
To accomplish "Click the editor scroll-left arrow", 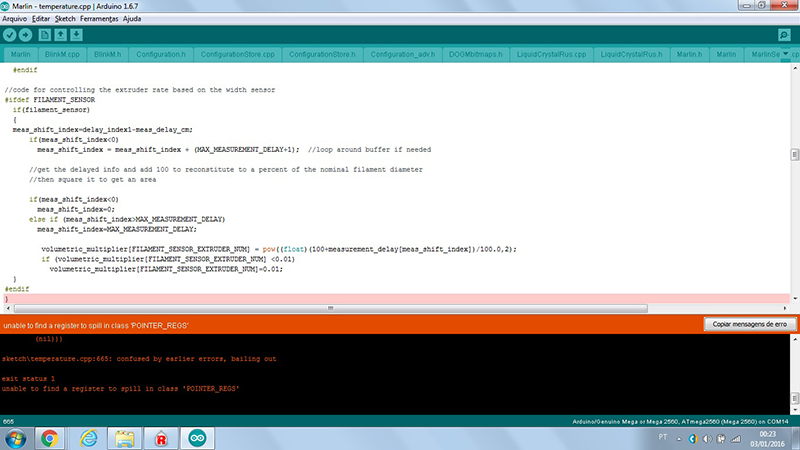I will pyautogui.click(x=8, y=308).
